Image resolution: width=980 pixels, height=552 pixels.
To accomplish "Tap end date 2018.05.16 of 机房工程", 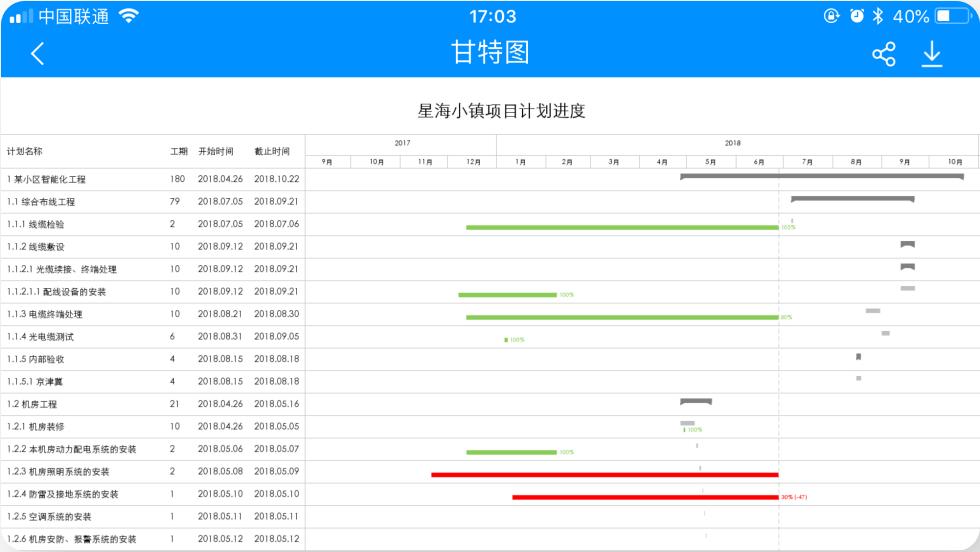I will [x=276, y=404].
